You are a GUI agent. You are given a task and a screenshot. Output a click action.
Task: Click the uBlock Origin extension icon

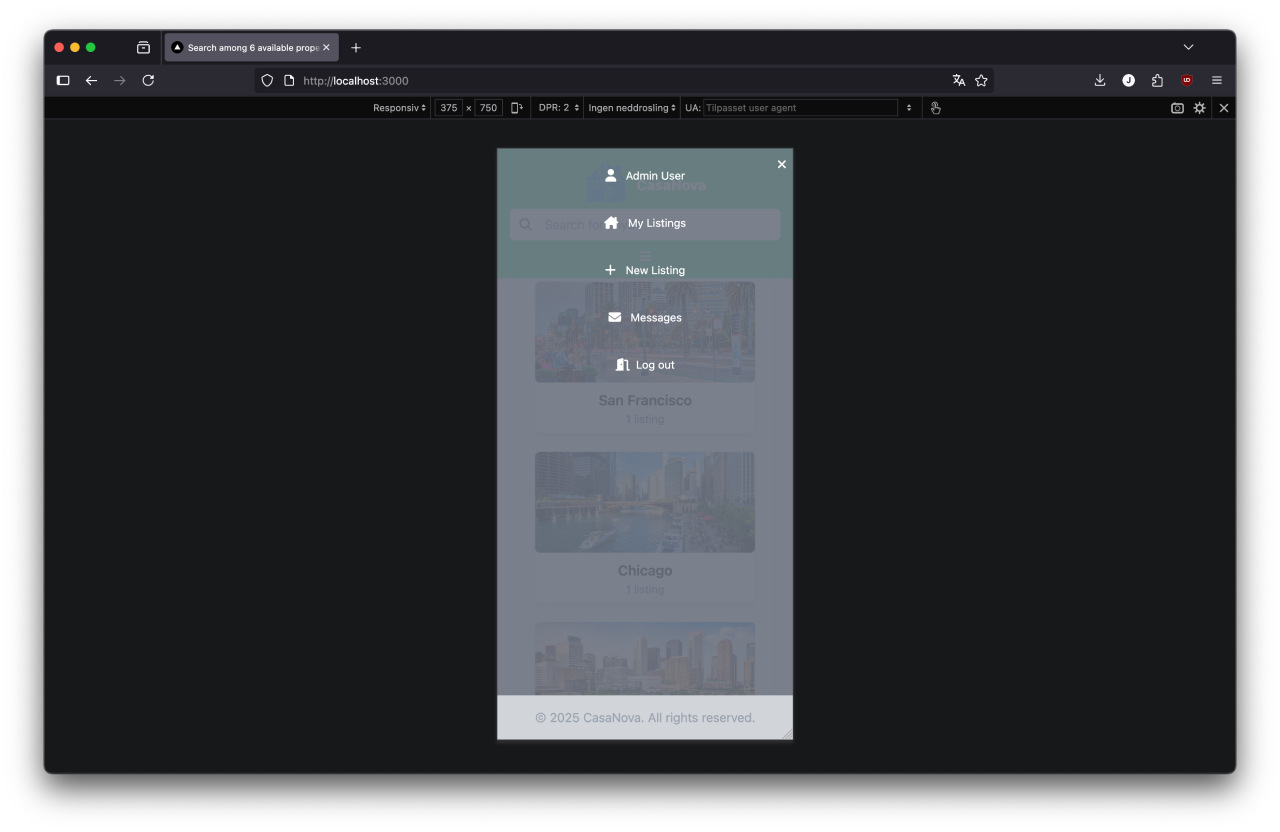tap(1187, 80)
